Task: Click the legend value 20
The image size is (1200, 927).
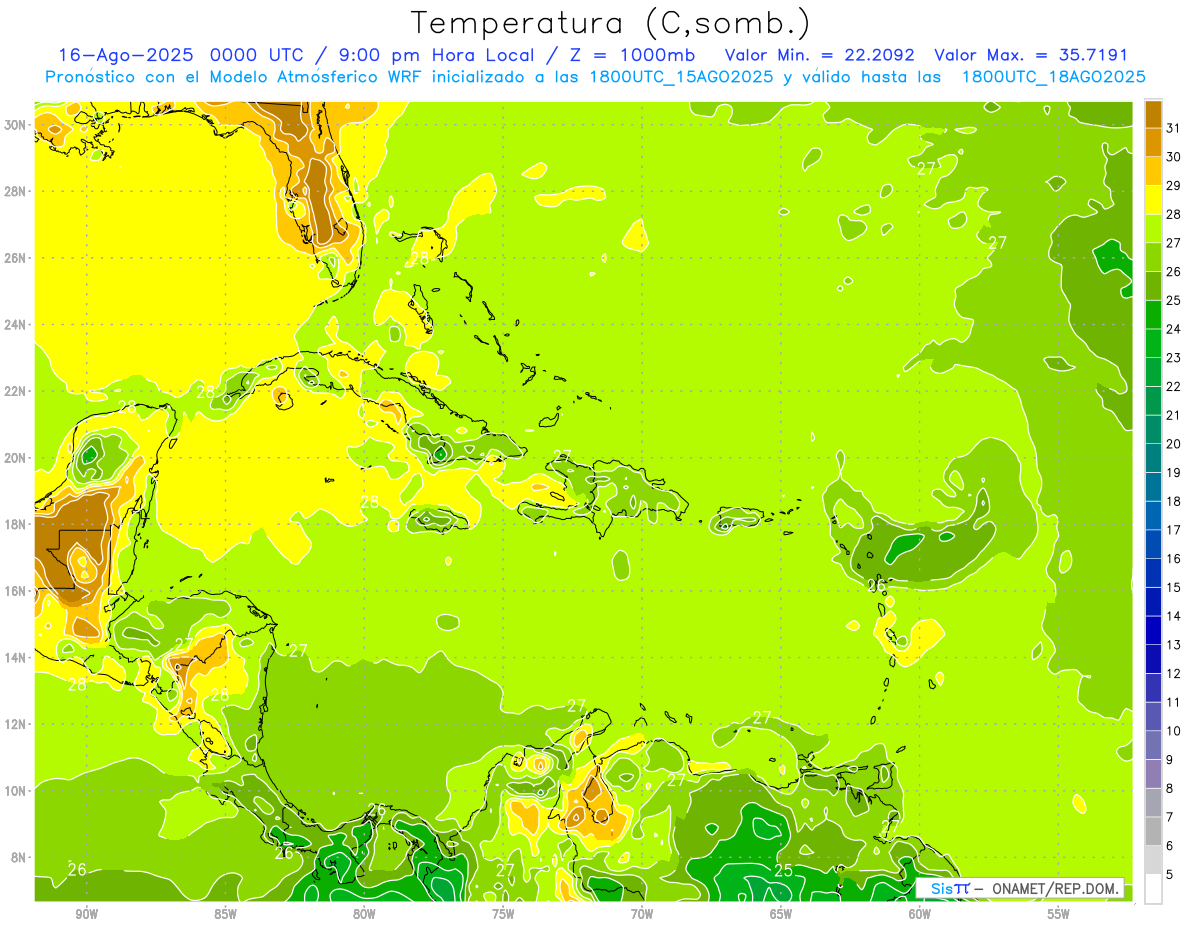Action: (x=1173, y=444)
